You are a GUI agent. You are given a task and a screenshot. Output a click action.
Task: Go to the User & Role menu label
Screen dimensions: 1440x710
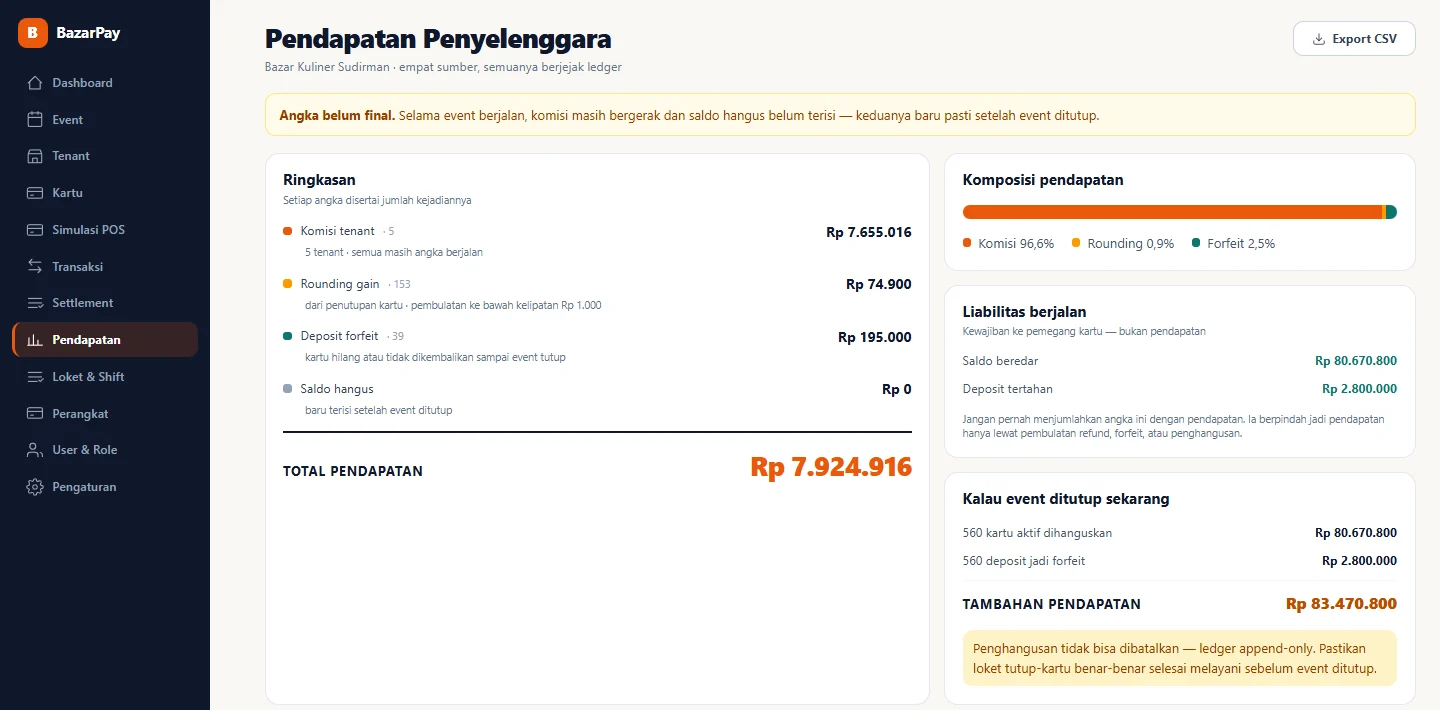pyautogui.click(x=85, y=450)
